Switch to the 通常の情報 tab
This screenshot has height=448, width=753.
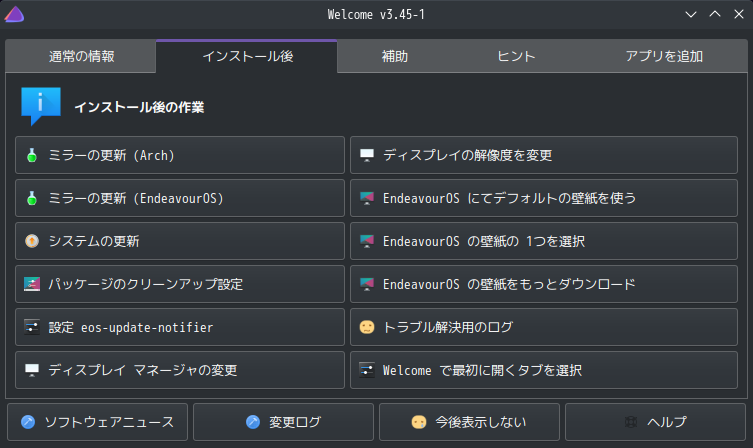coord(81,56)
